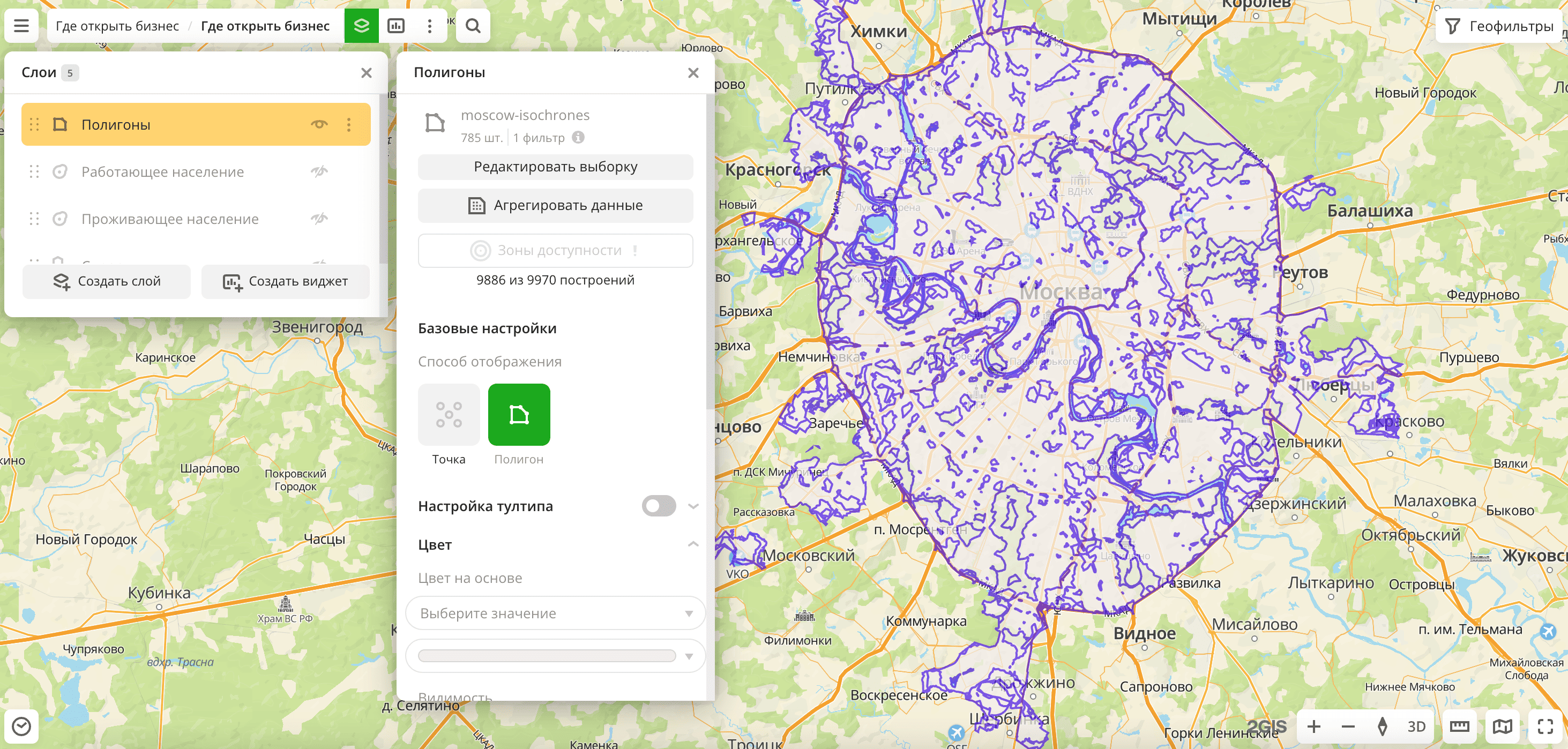This screenshot has width=1568, height=749.
Task: Select Точка display mode
Action: (449, 414)
